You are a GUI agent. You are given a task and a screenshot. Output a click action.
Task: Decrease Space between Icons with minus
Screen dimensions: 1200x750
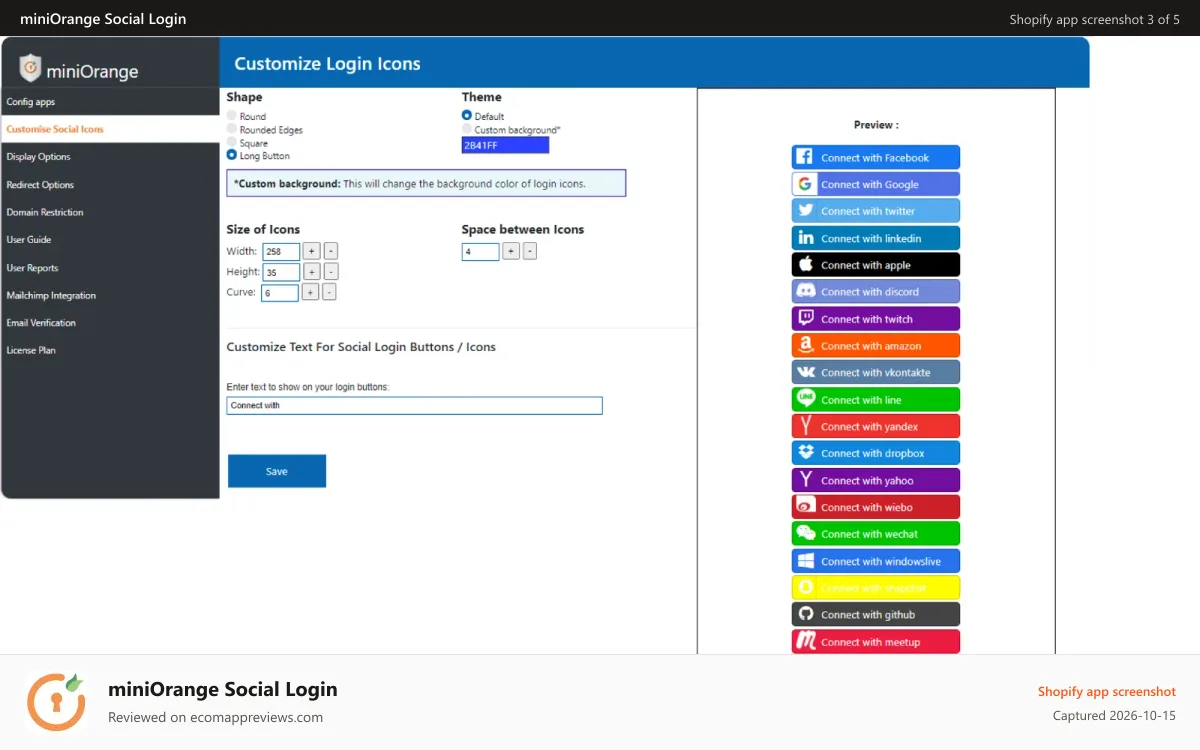pyautogui.click(x=530, y=251)
